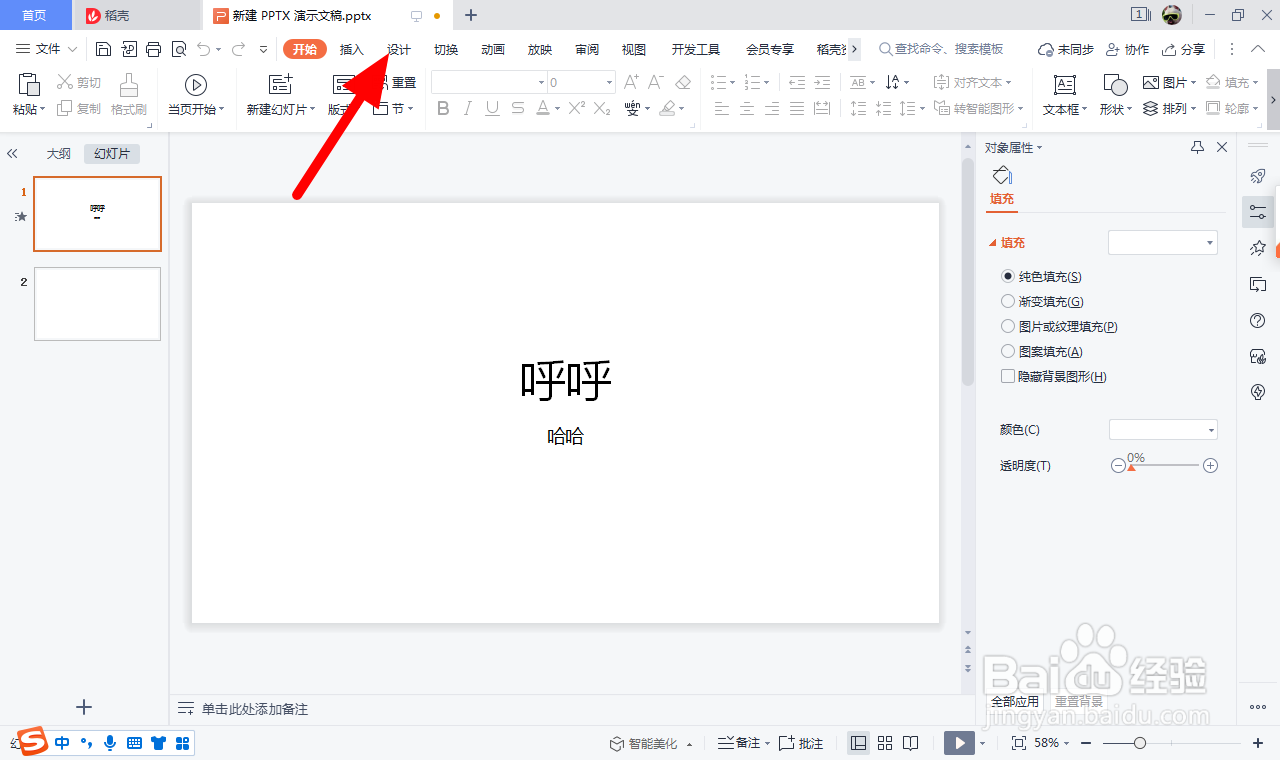Open the Animations (动画) ribbon tab
The height and width of the screenshot is (760, 1280).
493,49
